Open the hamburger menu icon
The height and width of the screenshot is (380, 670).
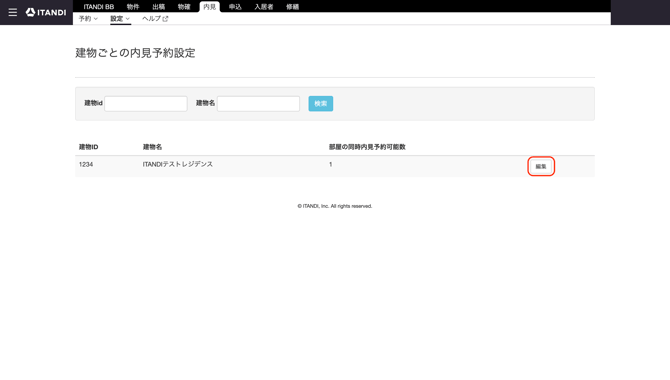coord(13,12)
